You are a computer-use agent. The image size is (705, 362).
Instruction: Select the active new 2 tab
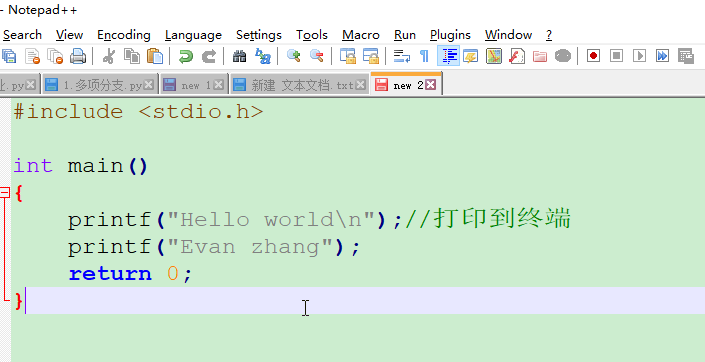click(x=406, y=84)
